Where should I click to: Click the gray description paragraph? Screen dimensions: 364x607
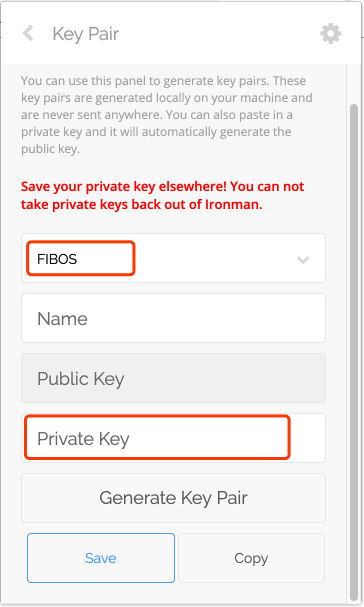[x=167, y=115]
